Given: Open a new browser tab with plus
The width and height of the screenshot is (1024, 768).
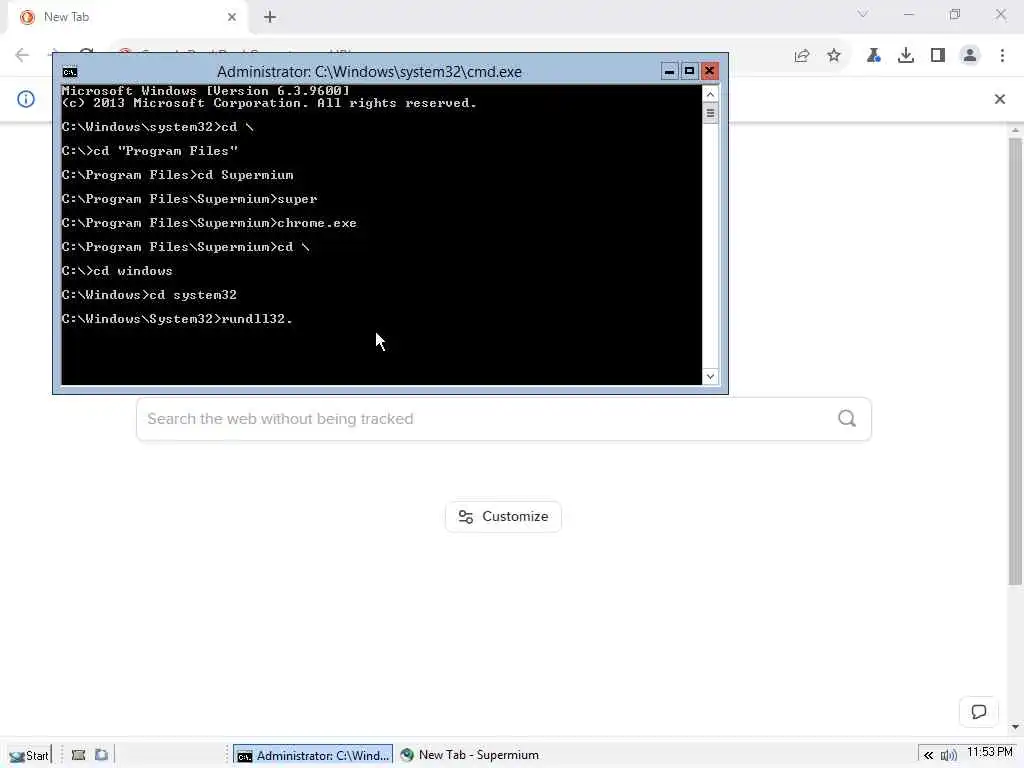Looking at the screenshot, I should click(270, 17).
